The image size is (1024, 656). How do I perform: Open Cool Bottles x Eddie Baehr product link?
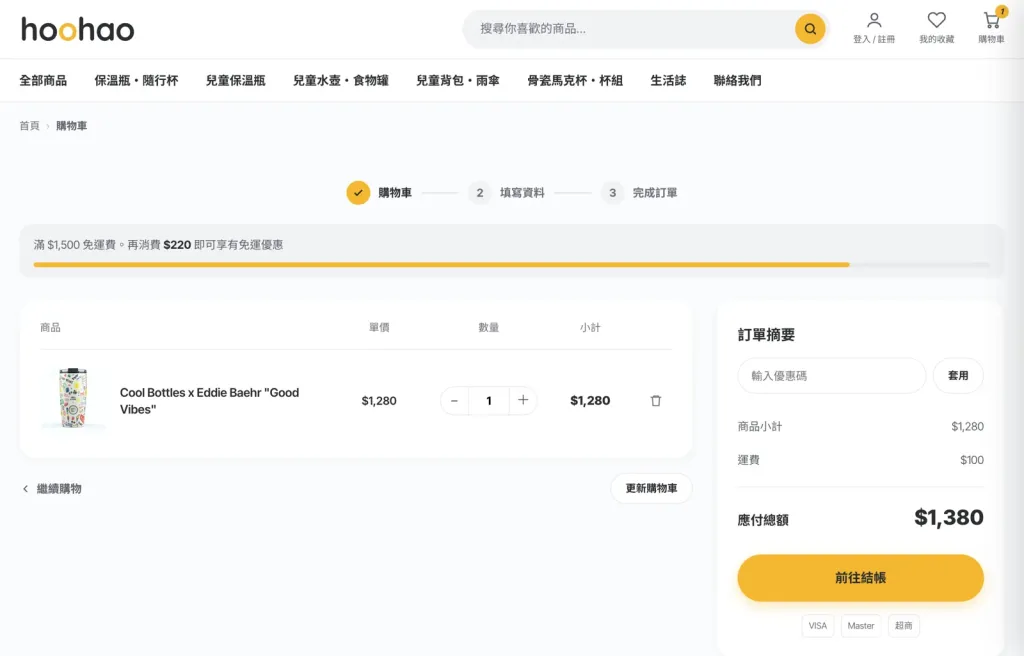pyautogui.click(x=210, y=401)
